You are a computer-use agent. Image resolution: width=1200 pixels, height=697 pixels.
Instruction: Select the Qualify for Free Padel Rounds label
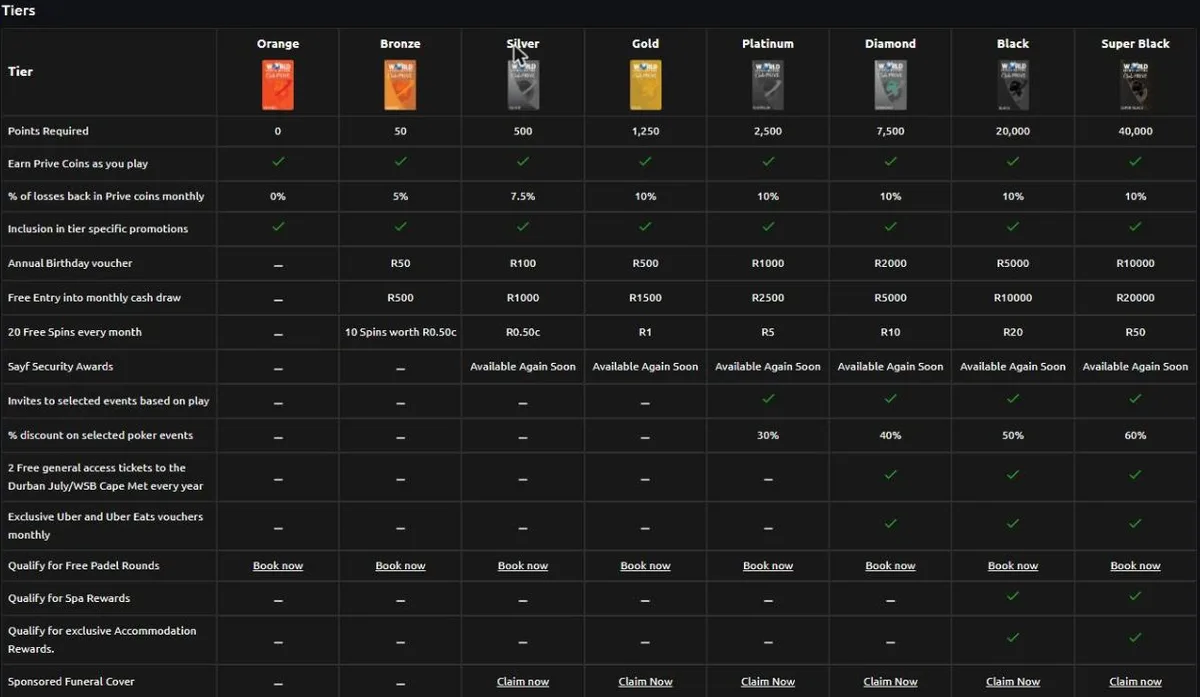point(84,566)
